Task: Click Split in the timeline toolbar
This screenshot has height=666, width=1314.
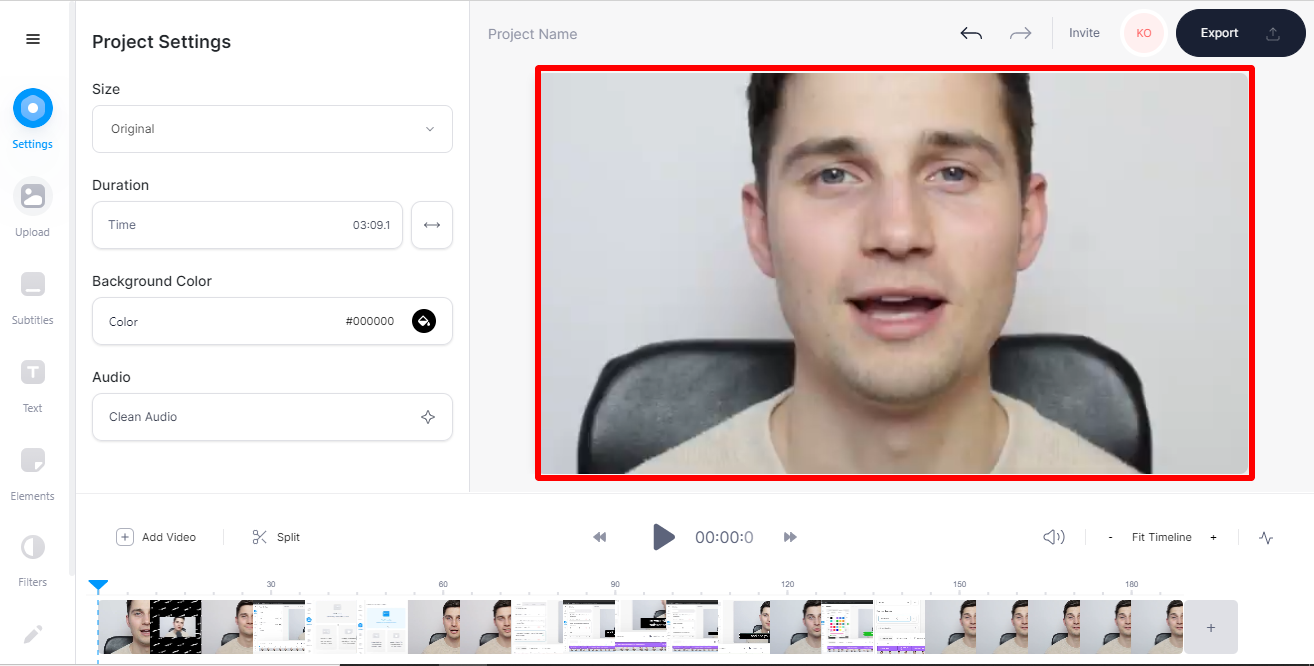Action: tap(276, 537)
